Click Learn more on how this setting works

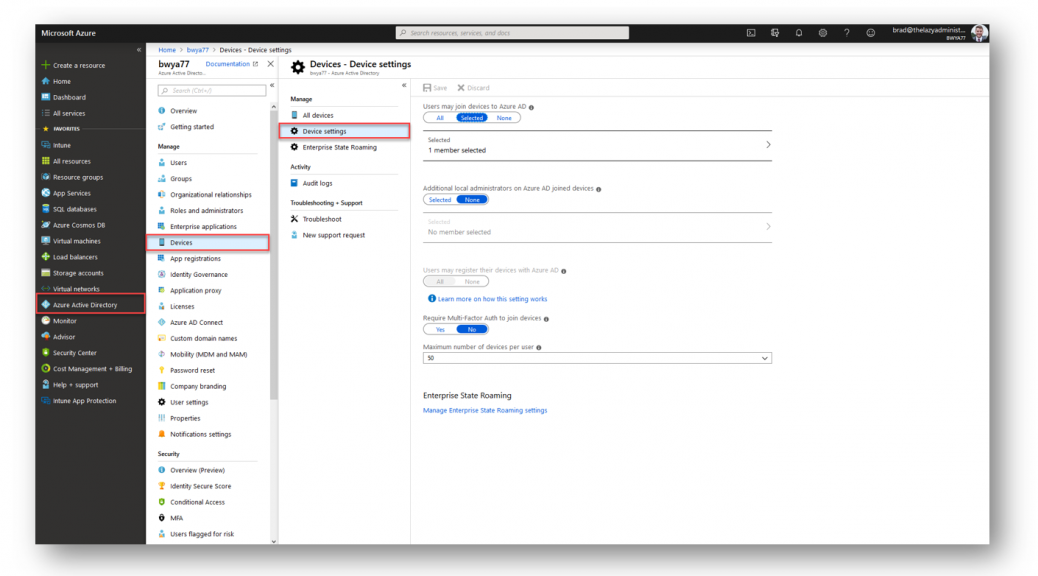pos(493,299)
